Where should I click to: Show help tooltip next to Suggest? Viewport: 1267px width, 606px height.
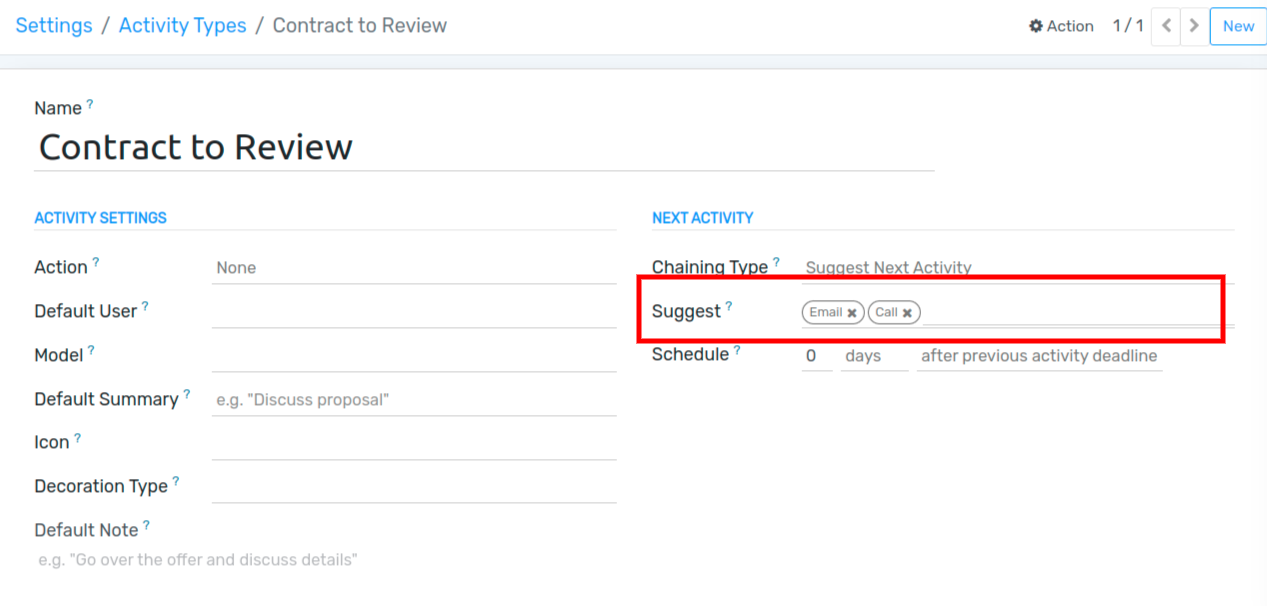[x=729, y=306]
